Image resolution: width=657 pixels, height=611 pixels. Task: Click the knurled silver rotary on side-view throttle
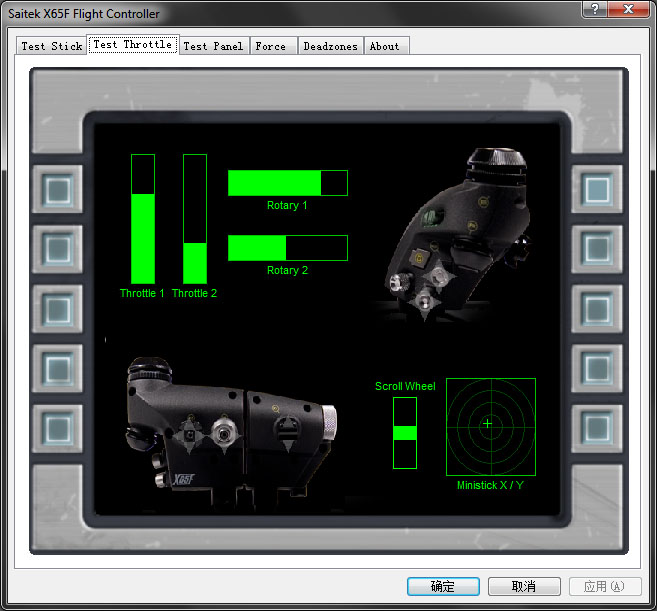329,423
